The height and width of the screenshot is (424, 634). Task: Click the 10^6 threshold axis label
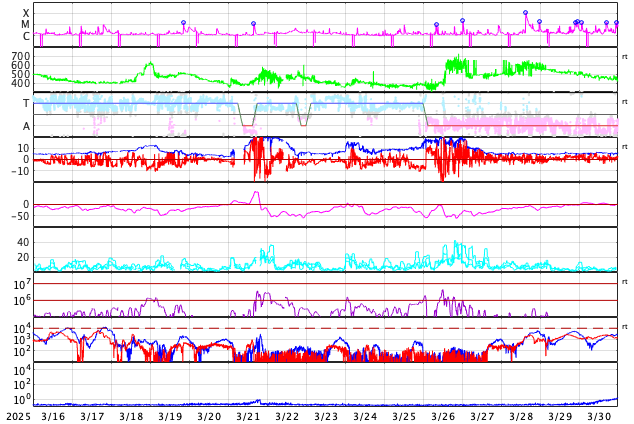click(x=22, y=301)
